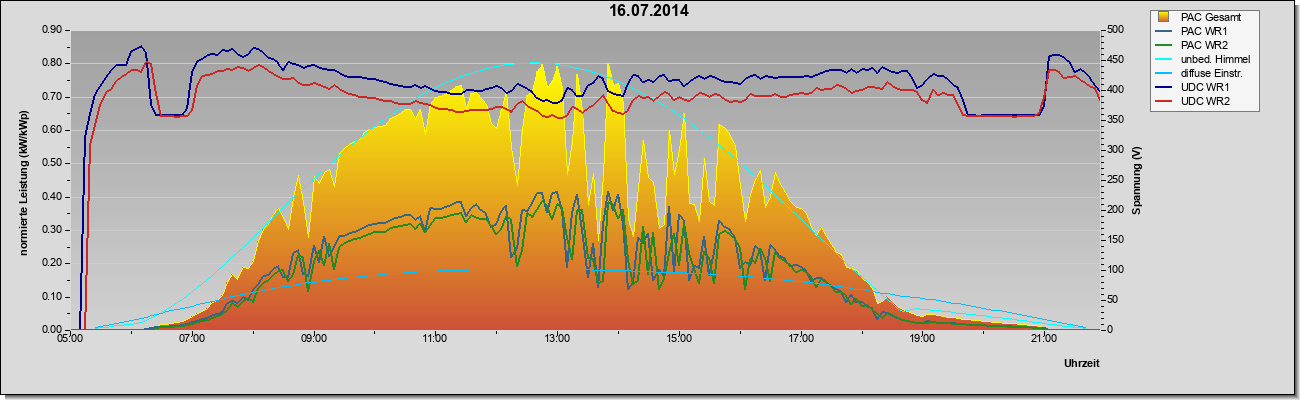Image resolution: width=1300 pixels, height=400 pixels.
Task: Click the 250 value on voltage axis
Action: [x=1115, y=180]
